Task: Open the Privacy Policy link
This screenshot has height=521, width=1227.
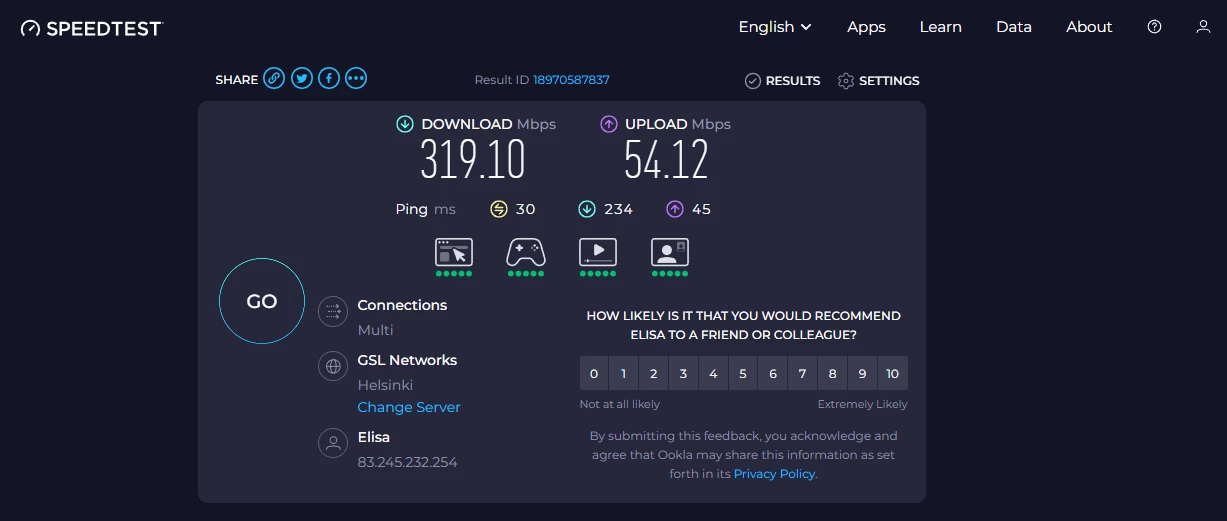Action: (774, 474)
